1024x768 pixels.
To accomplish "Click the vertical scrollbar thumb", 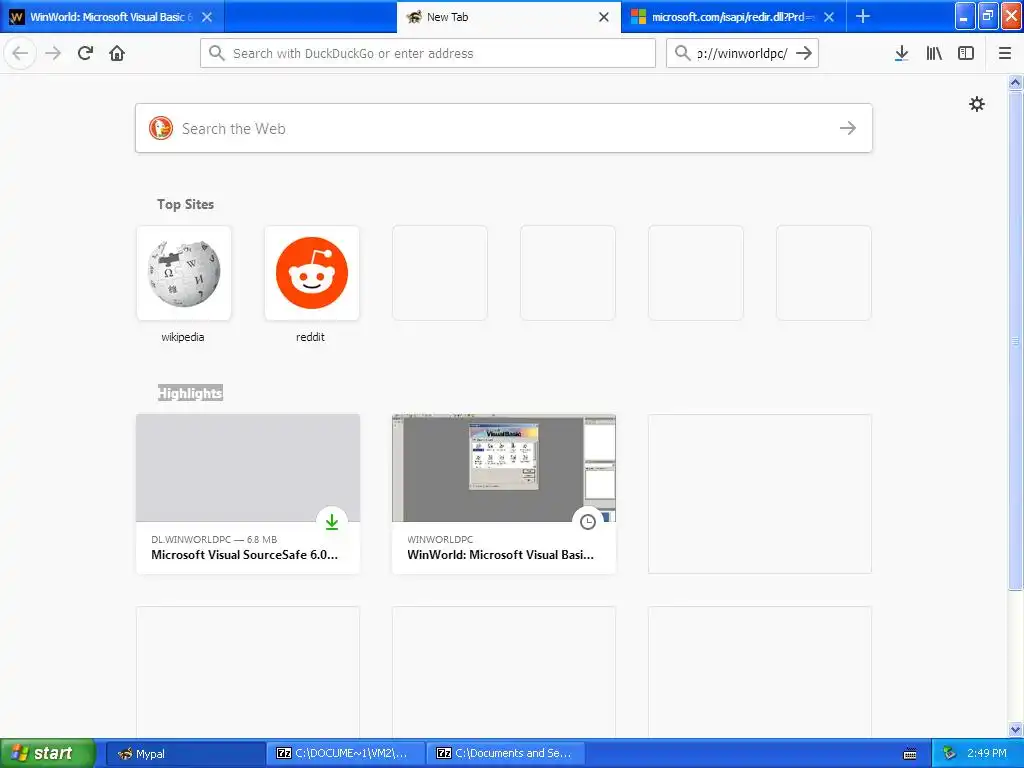I will [1015, 340].
